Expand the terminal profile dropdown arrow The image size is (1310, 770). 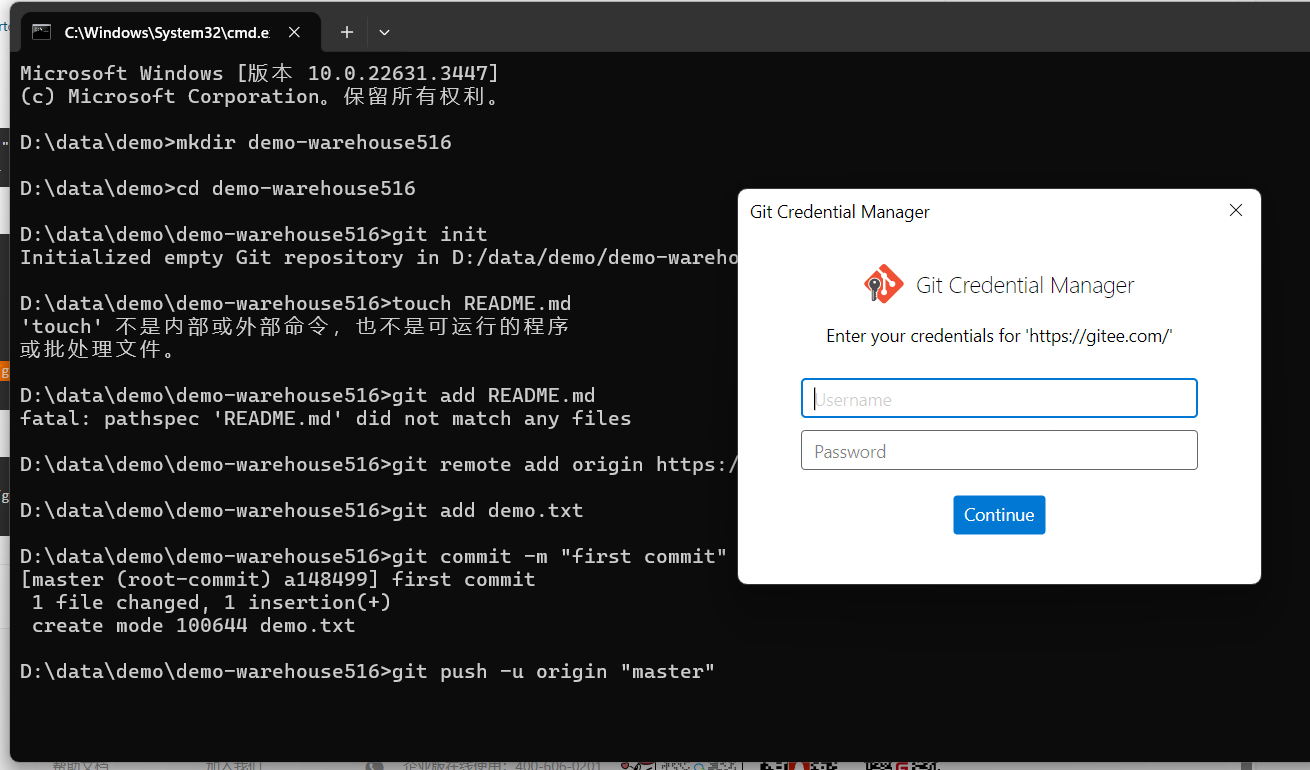click(384, 32)
